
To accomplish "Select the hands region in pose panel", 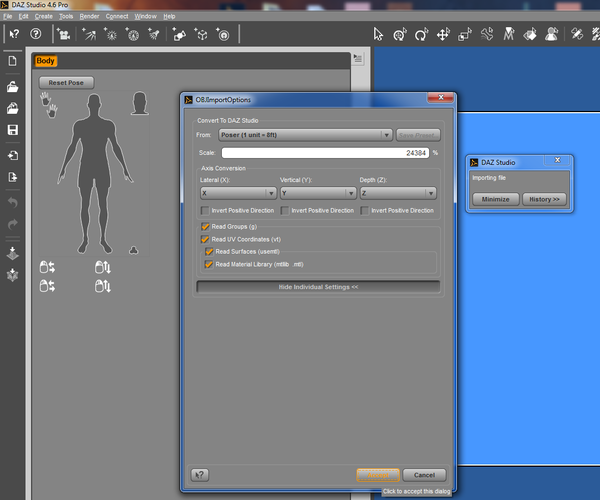I will click(49, 105).
